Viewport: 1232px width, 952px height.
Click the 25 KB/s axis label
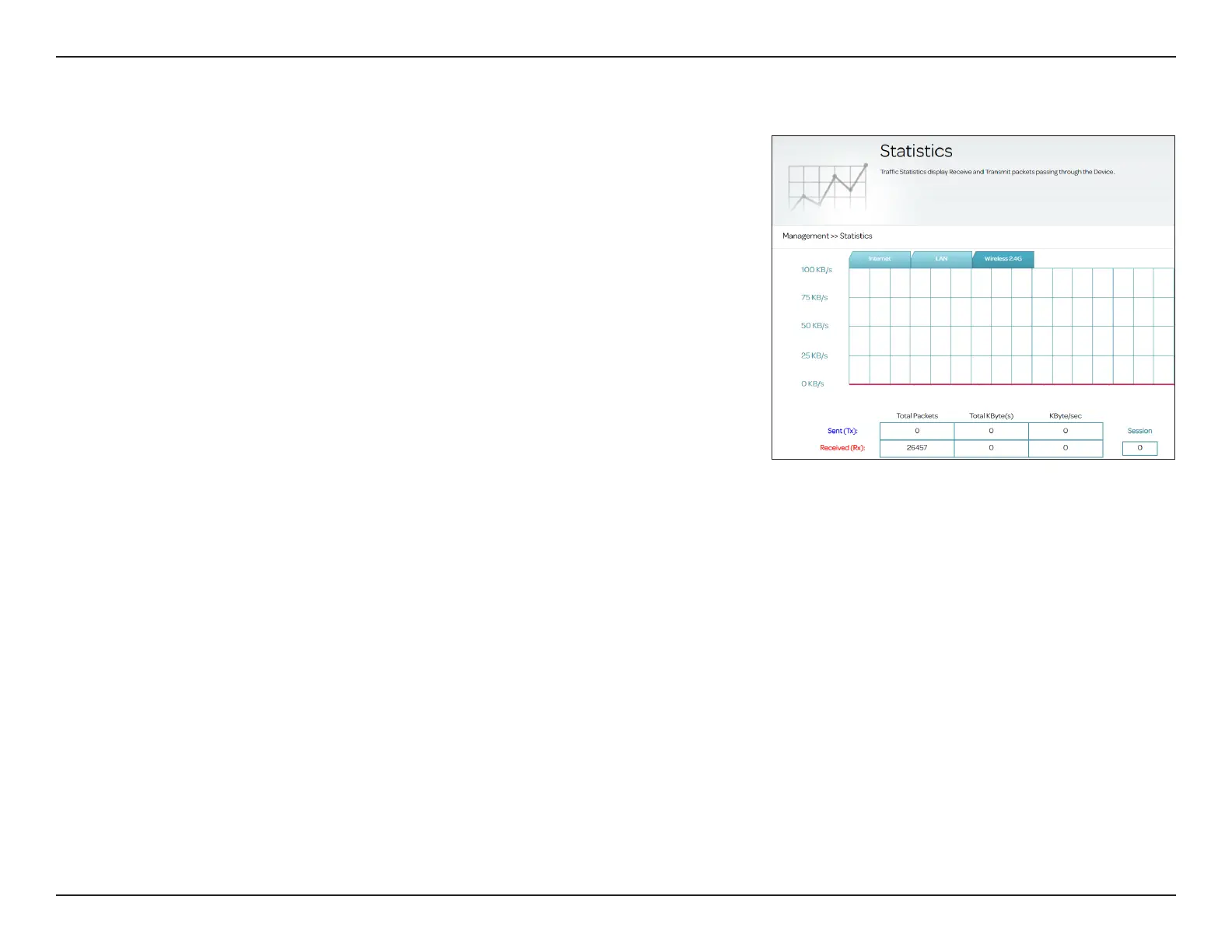pos(814,355)
